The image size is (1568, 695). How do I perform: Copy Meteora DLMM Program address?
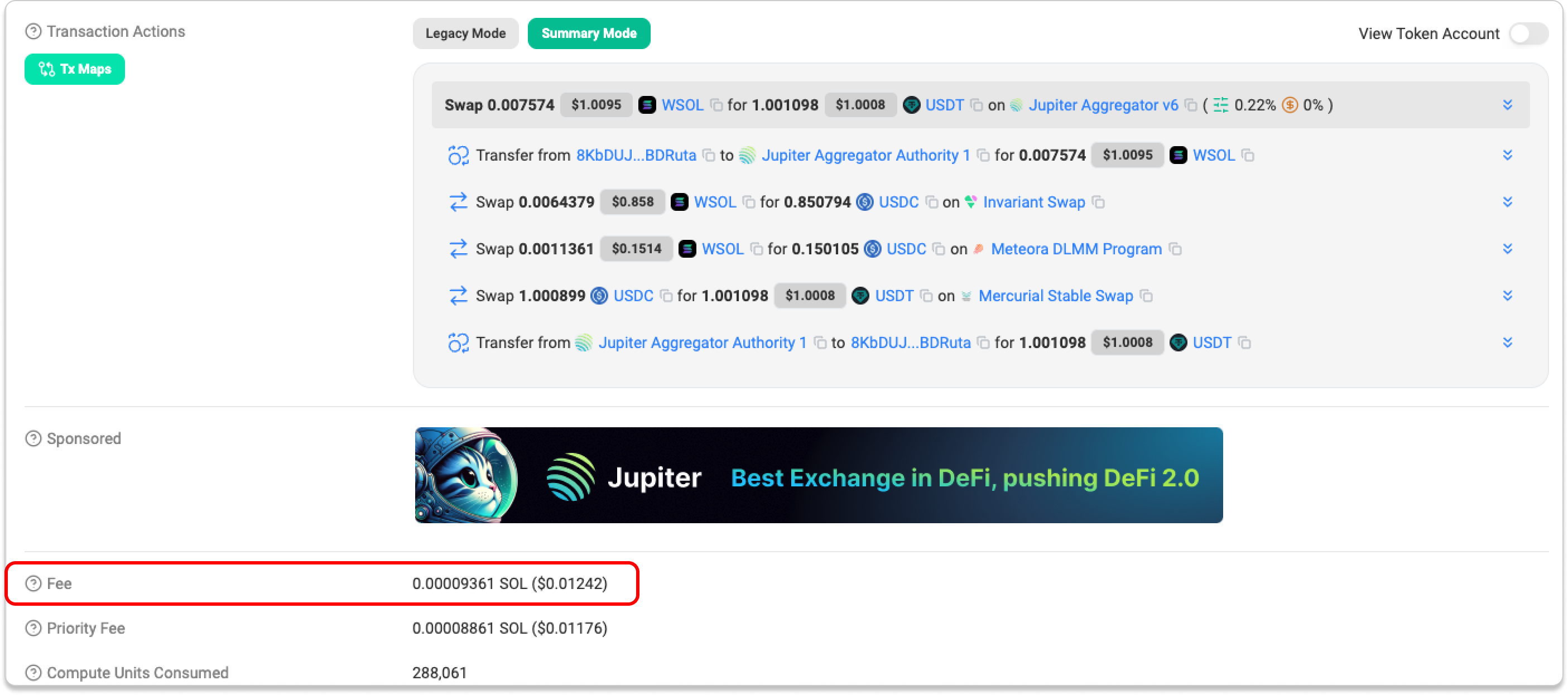click(1175, 249)
